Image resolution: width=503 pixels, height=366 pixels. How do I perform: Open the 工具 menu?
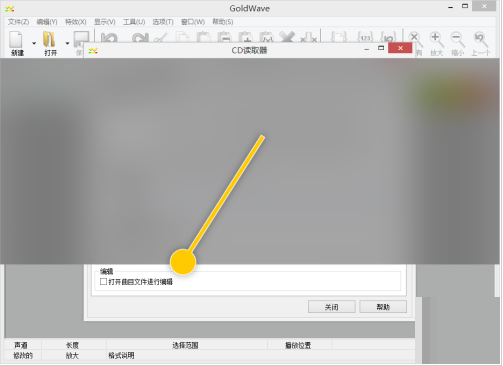tap(134, 22)
